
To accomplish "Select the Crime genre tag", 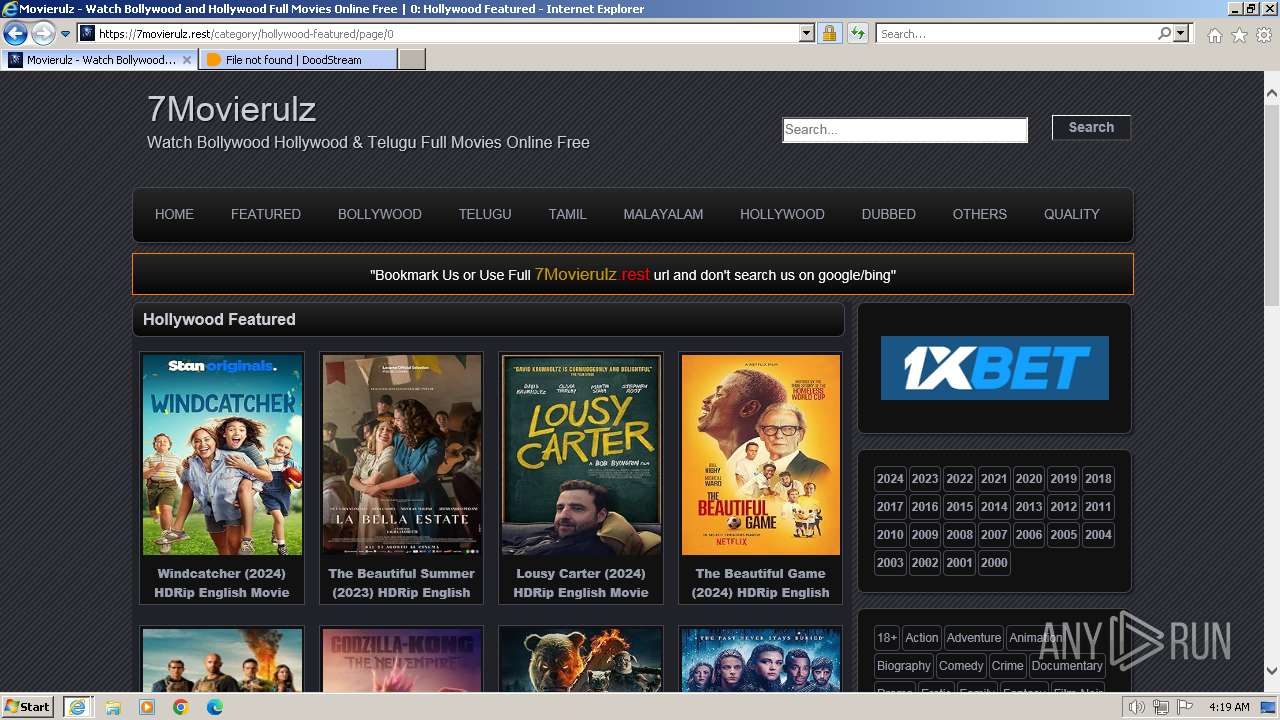I will 1008,666.
